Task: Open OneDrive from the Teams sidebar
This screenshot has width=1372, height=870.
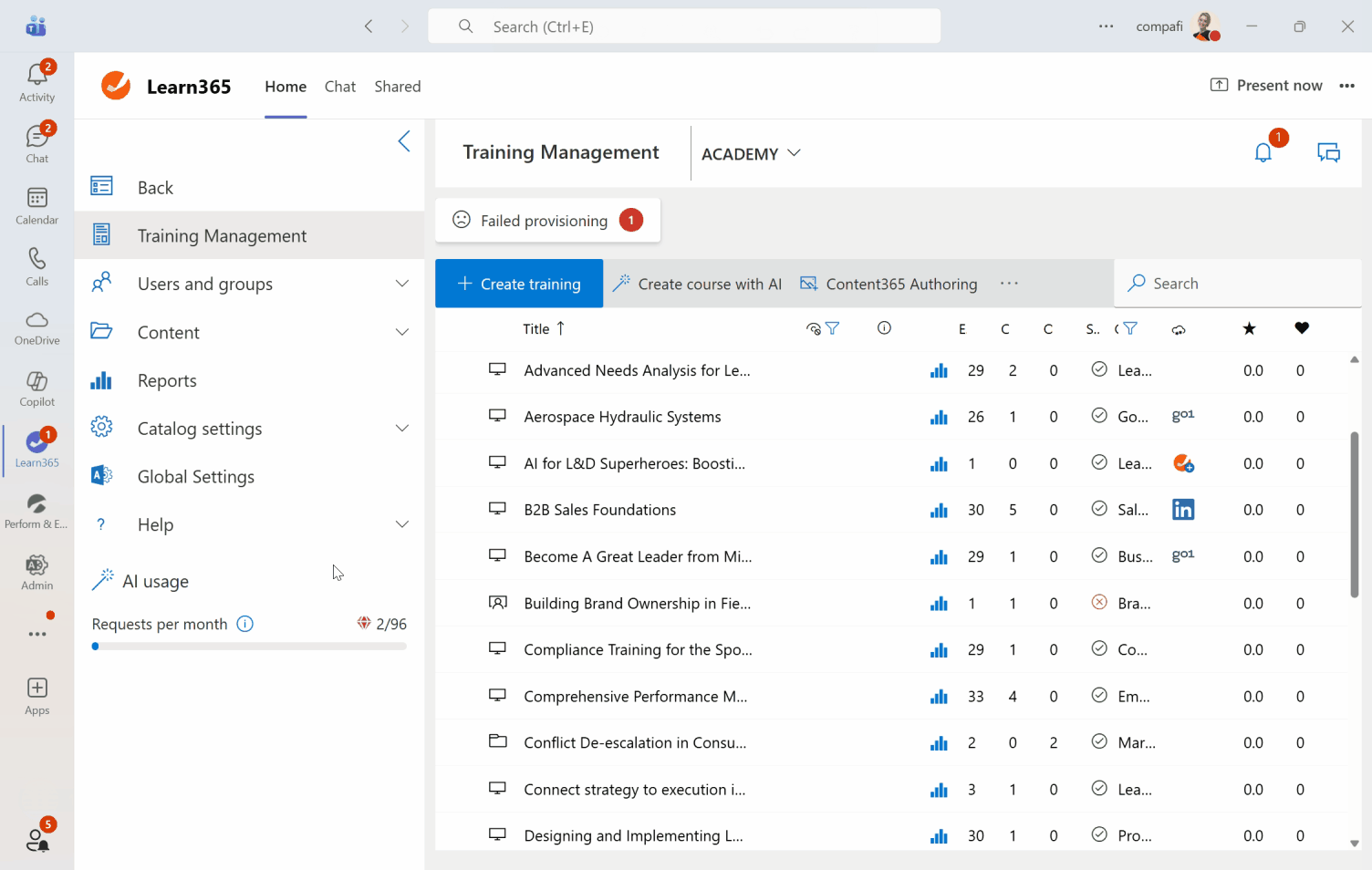Action: point(36,327)
